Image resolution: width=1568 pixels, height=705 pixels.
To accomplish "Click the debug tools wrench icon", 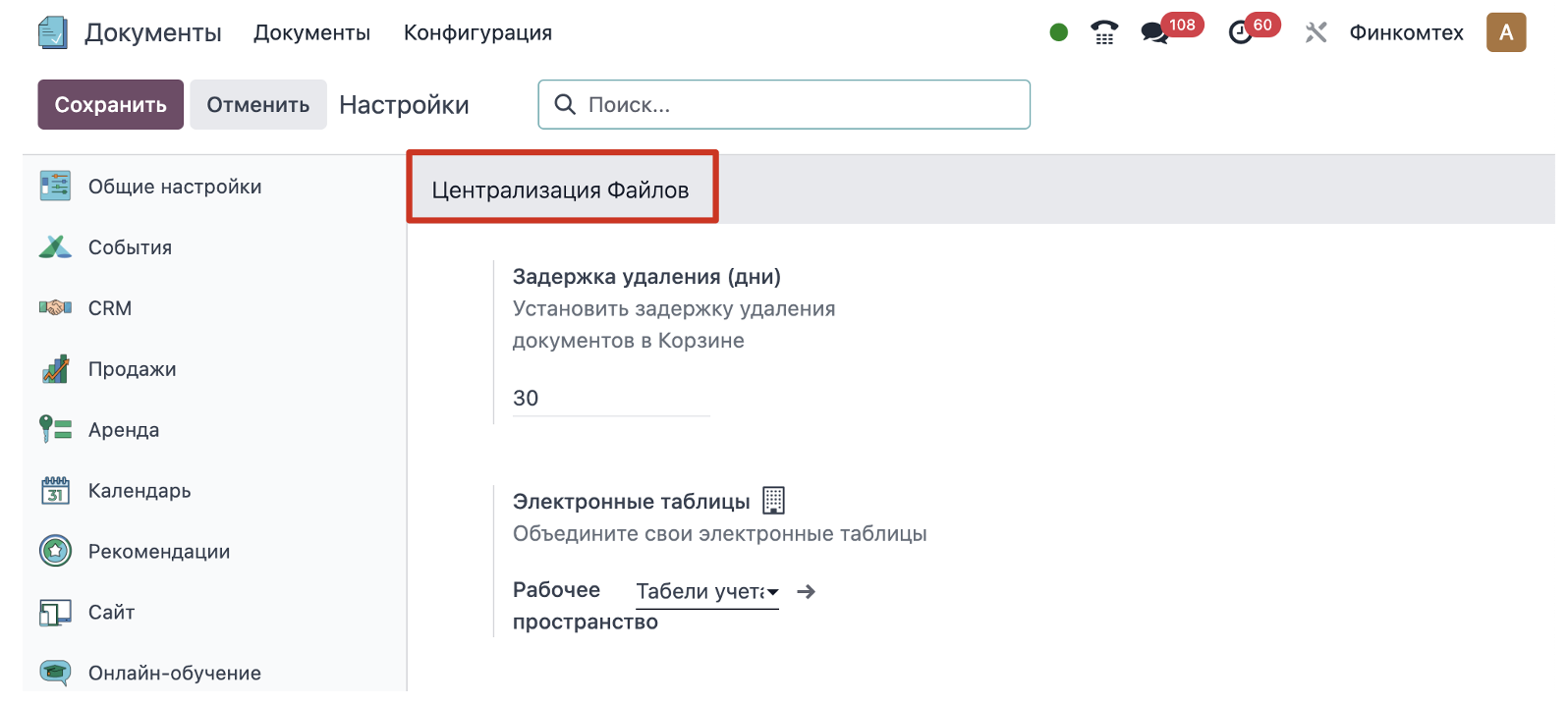I will (1316, 32).
